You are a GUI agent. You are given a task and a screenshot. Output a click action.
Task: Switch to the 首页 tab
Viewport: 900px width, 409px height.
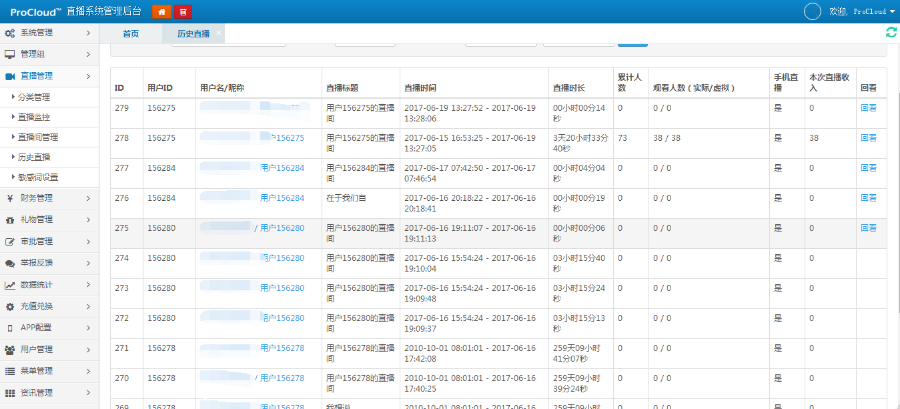click(x=131, y=34)
